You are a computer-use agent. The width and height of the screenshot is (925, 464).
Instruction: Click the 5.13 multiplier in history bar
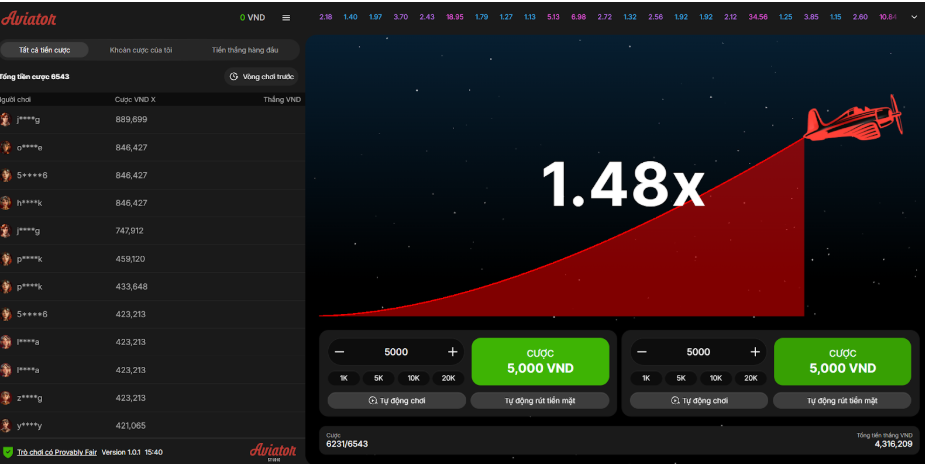[x=553, y=17]
